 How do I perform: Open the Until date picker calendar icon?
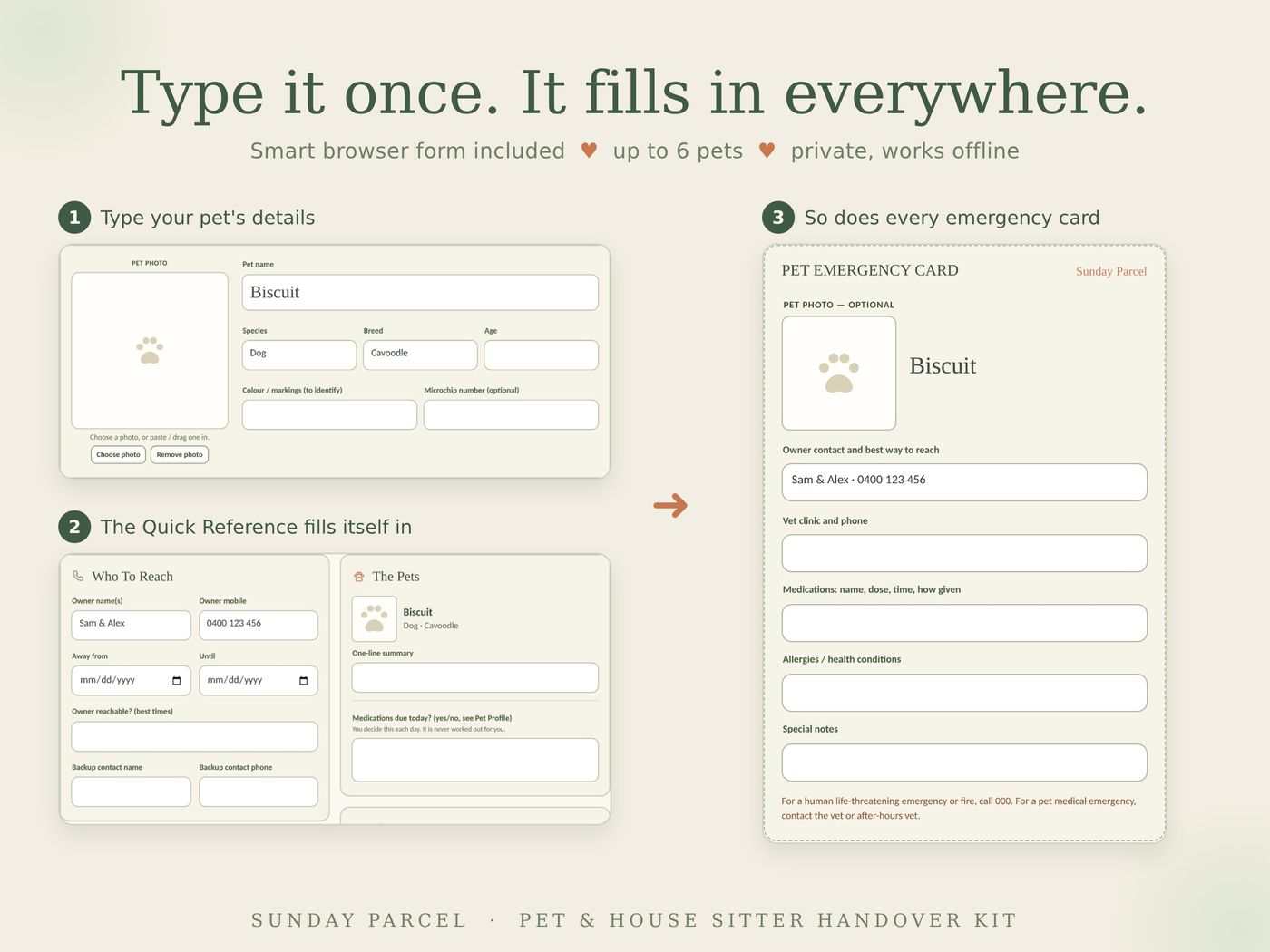pos(303,681)
